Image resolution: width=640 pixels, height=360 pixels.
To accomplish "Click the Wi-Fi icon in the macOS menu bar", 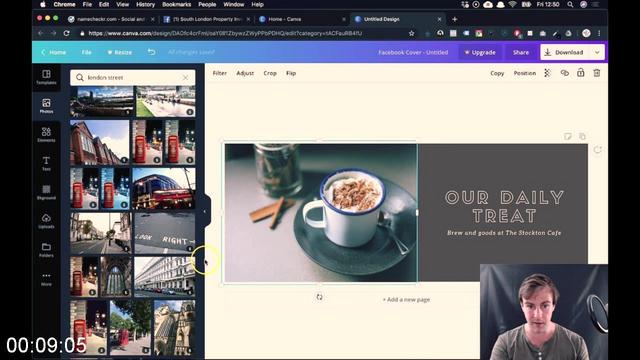I will pyautogui.click(x=513, y=4).
